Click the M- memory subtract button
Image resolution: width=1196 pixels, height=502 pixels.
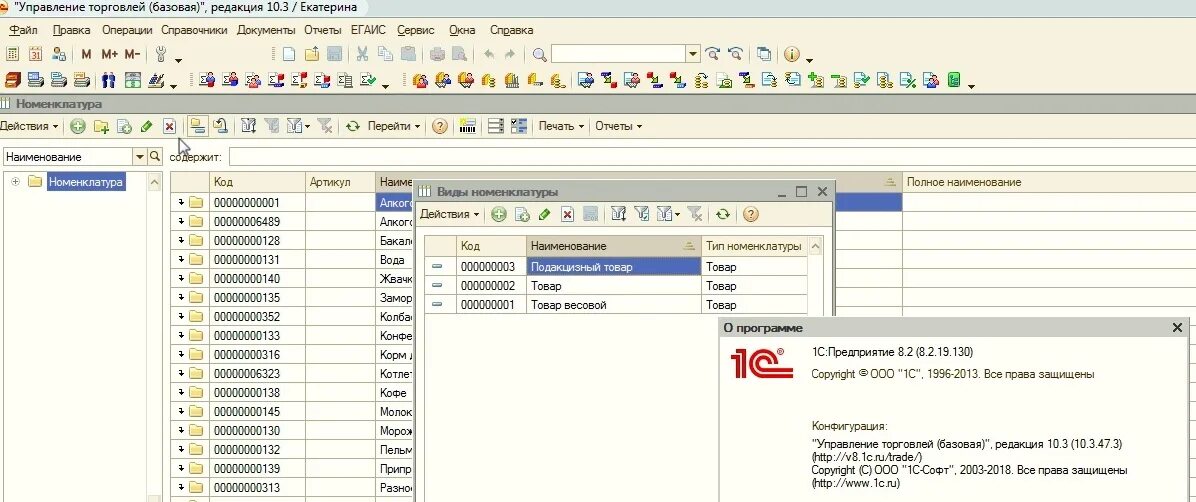pos(132,54)
